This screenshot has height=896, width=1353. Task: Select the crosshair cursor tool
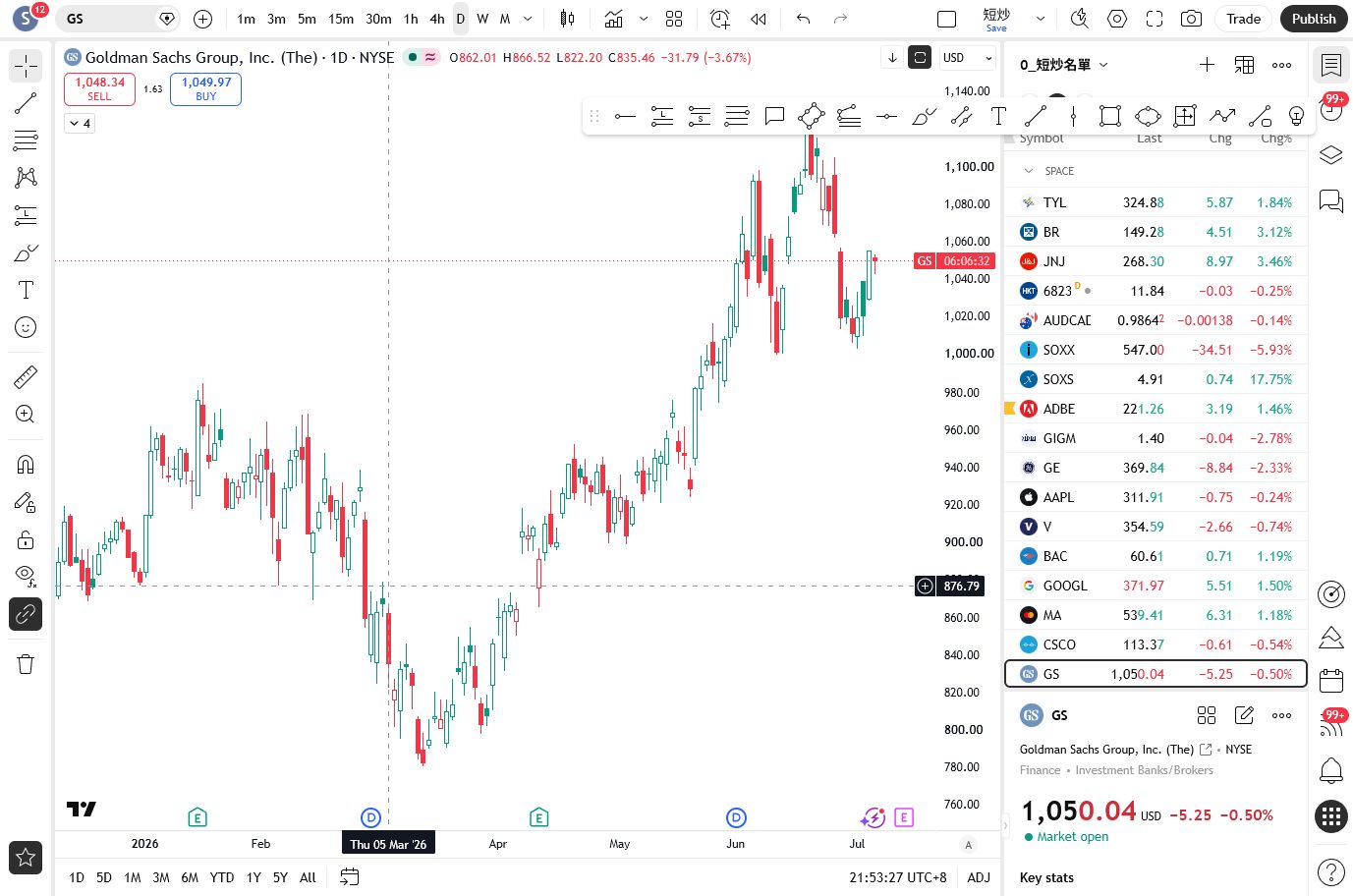click(26, 67)
